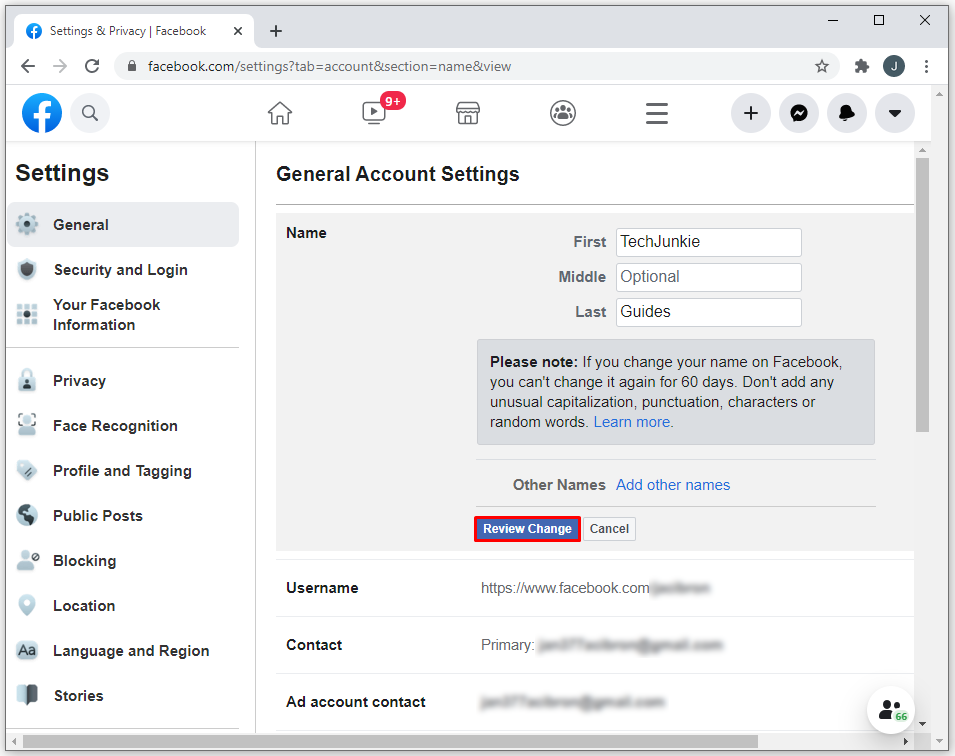
Task: Select Security and Login settings
Action: (x=120, y=270)
